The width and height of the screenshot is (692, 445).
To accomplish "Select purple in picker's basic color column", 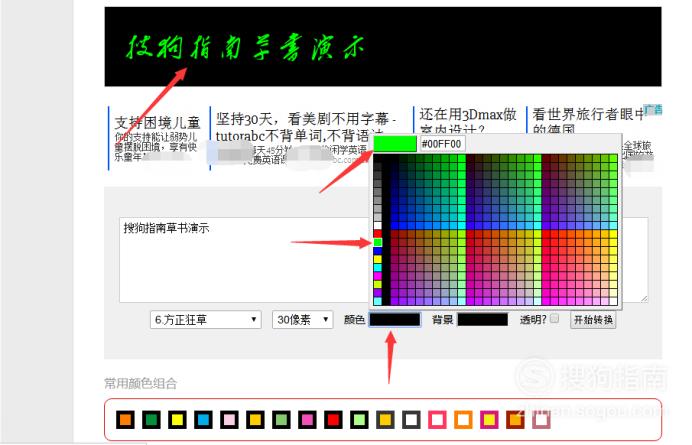I will coord(378,293).
